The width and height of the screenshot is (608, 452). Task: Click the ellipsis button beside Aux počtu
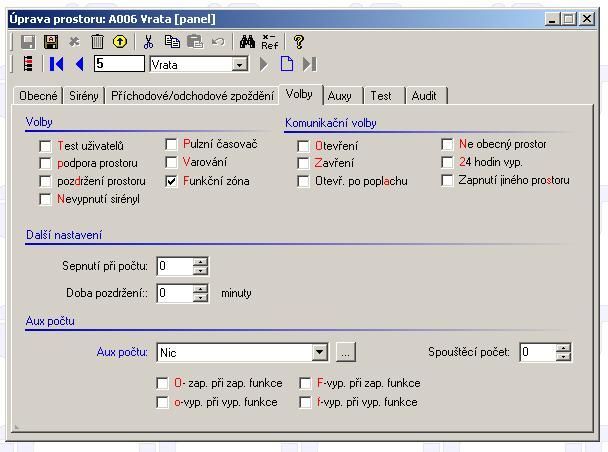tap(344, 352)
